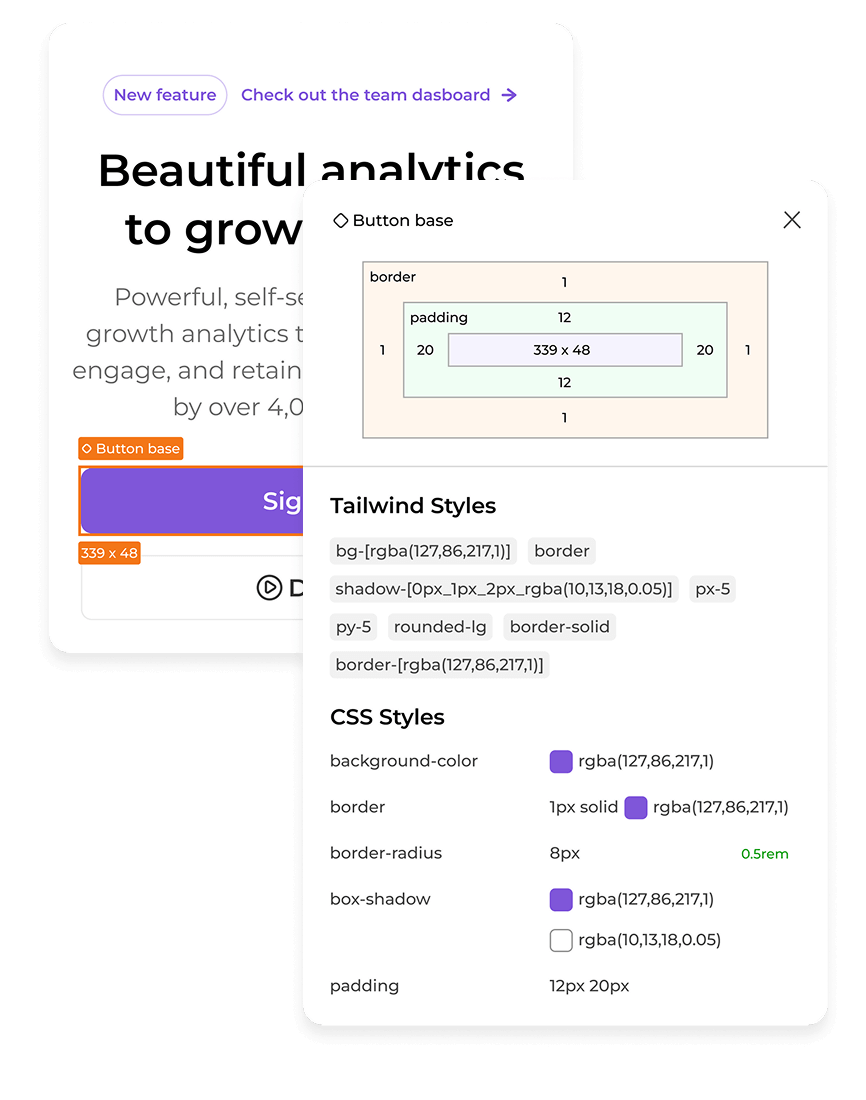Click the diamond icon beside Button base title

click(x=341, y=220)
